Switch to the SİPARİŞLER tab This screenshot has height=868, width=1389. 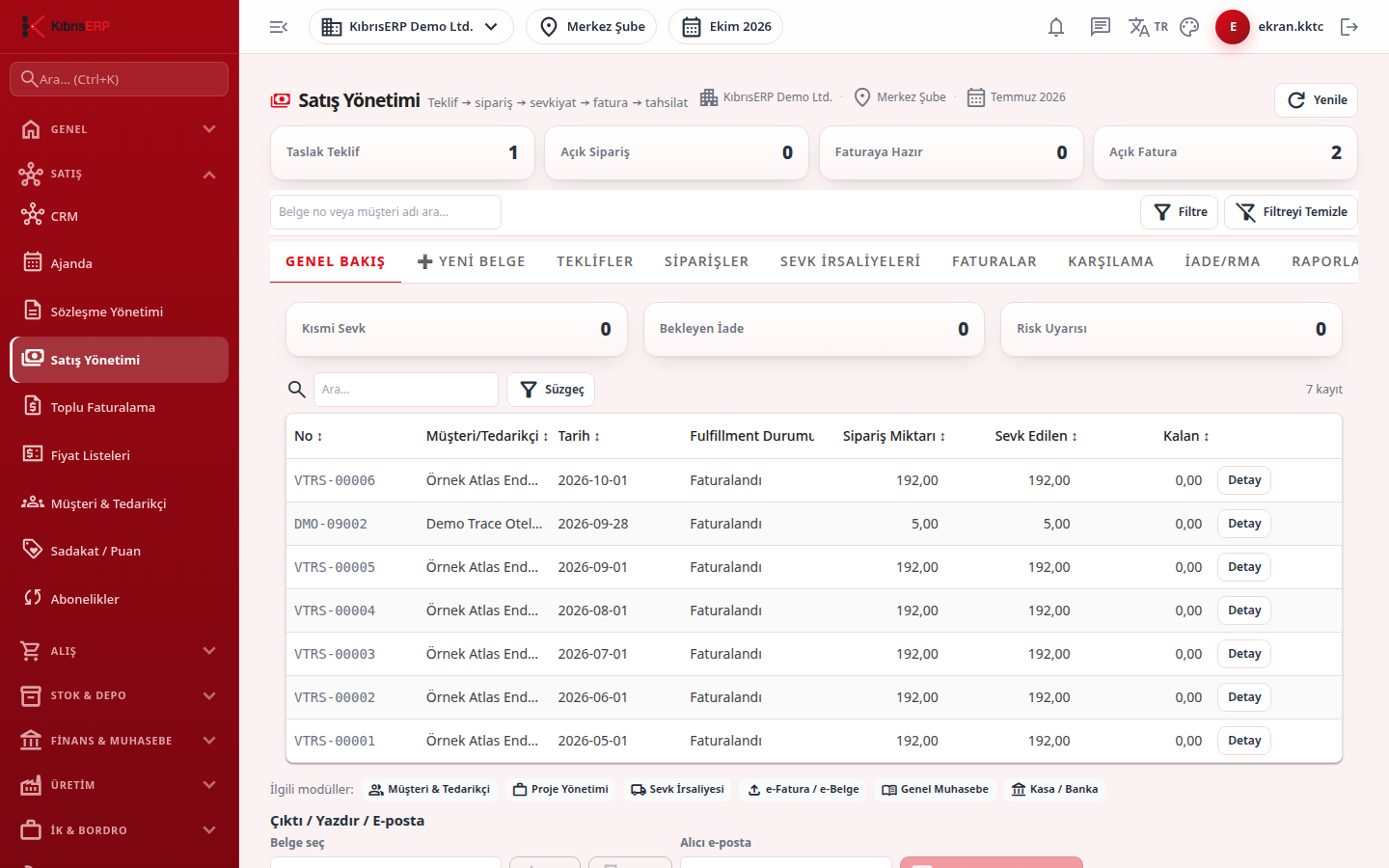[x=707, y=261]
